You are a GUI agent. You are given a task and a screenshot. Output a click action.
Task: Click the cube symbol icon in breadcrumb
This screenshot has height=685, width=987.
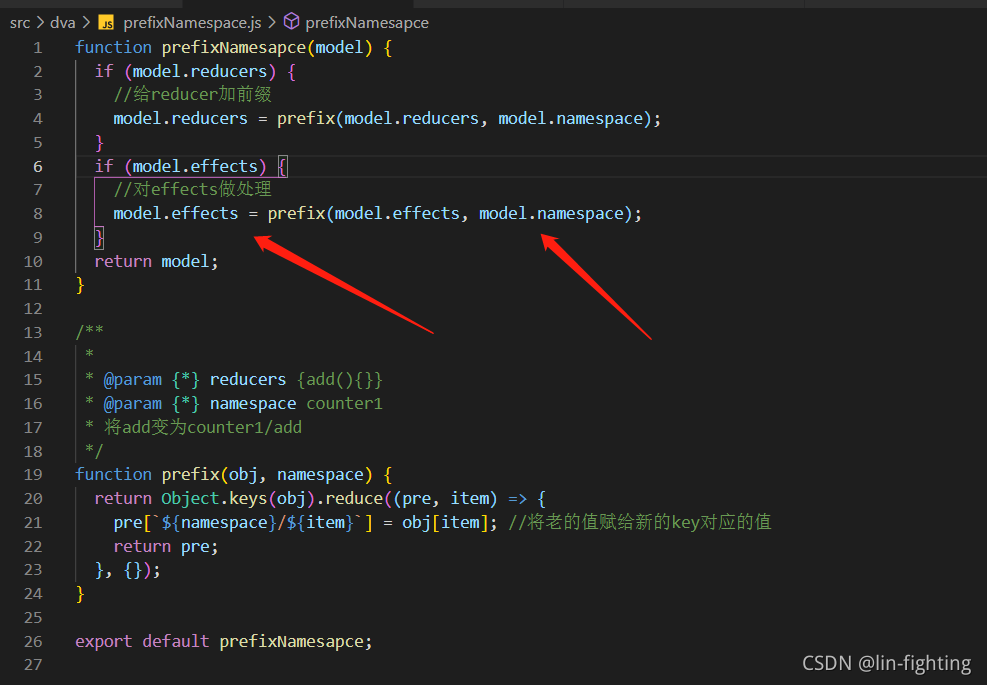tap(291, 22)
